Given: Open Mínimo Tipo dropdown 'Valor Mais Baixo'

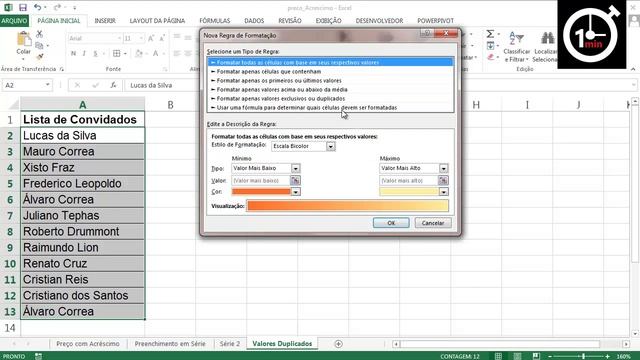Looking at the screenshot, I should pos(296,168).
